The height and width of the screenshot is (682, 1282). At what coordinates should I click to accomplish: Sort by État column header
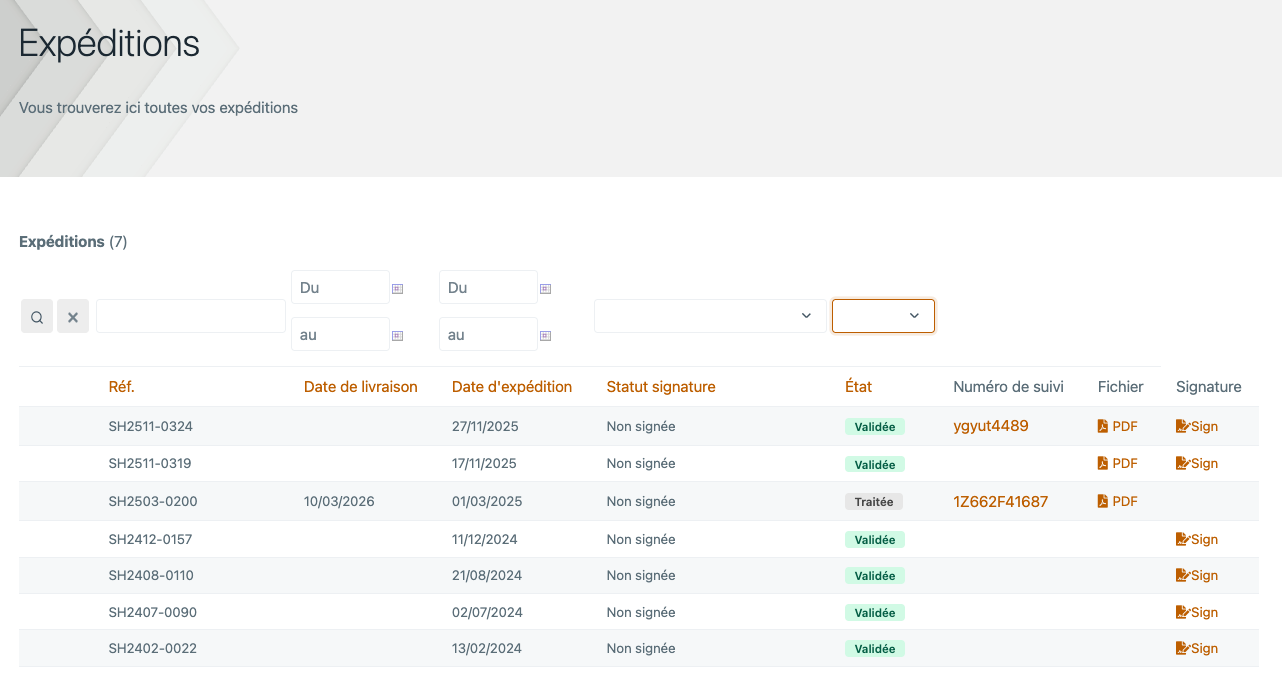(858, 387)
